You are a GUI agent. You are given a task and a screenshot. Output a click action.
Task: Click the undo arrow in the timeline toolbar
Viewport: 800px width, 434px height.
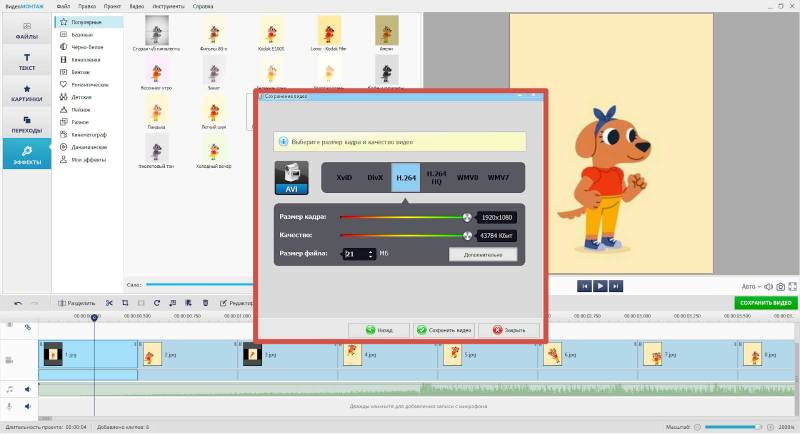tap(18, 303)
